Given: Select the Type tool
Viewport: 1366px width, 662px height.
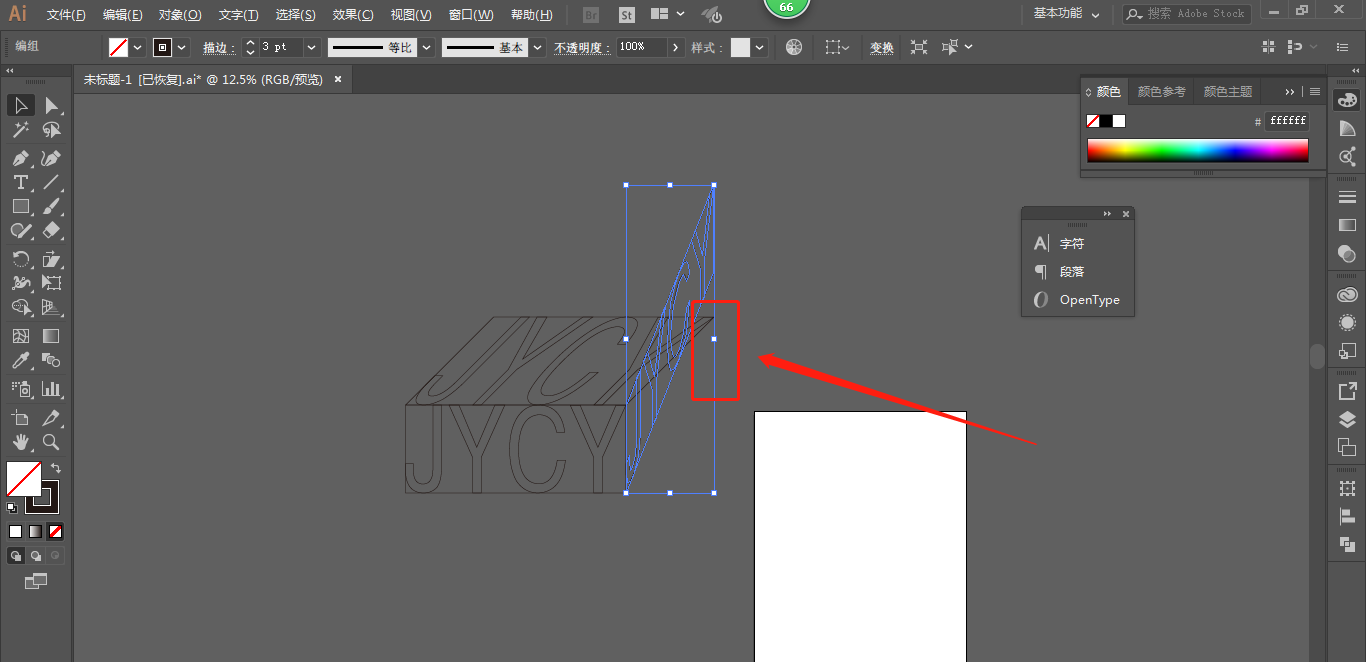Looking at the screenshot, I should pos(20,182).
